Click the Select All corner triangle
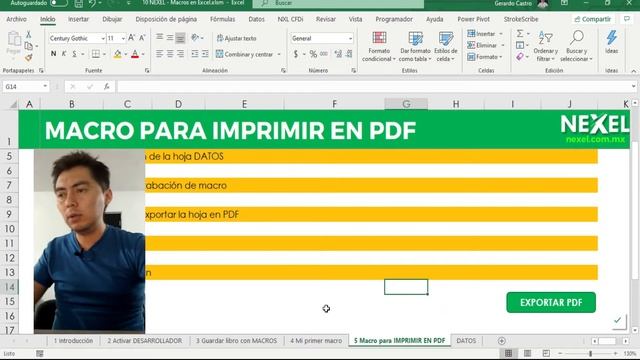The width and height of the screenshot is (640, 360). pyautogui.click(x=13, y=104)
